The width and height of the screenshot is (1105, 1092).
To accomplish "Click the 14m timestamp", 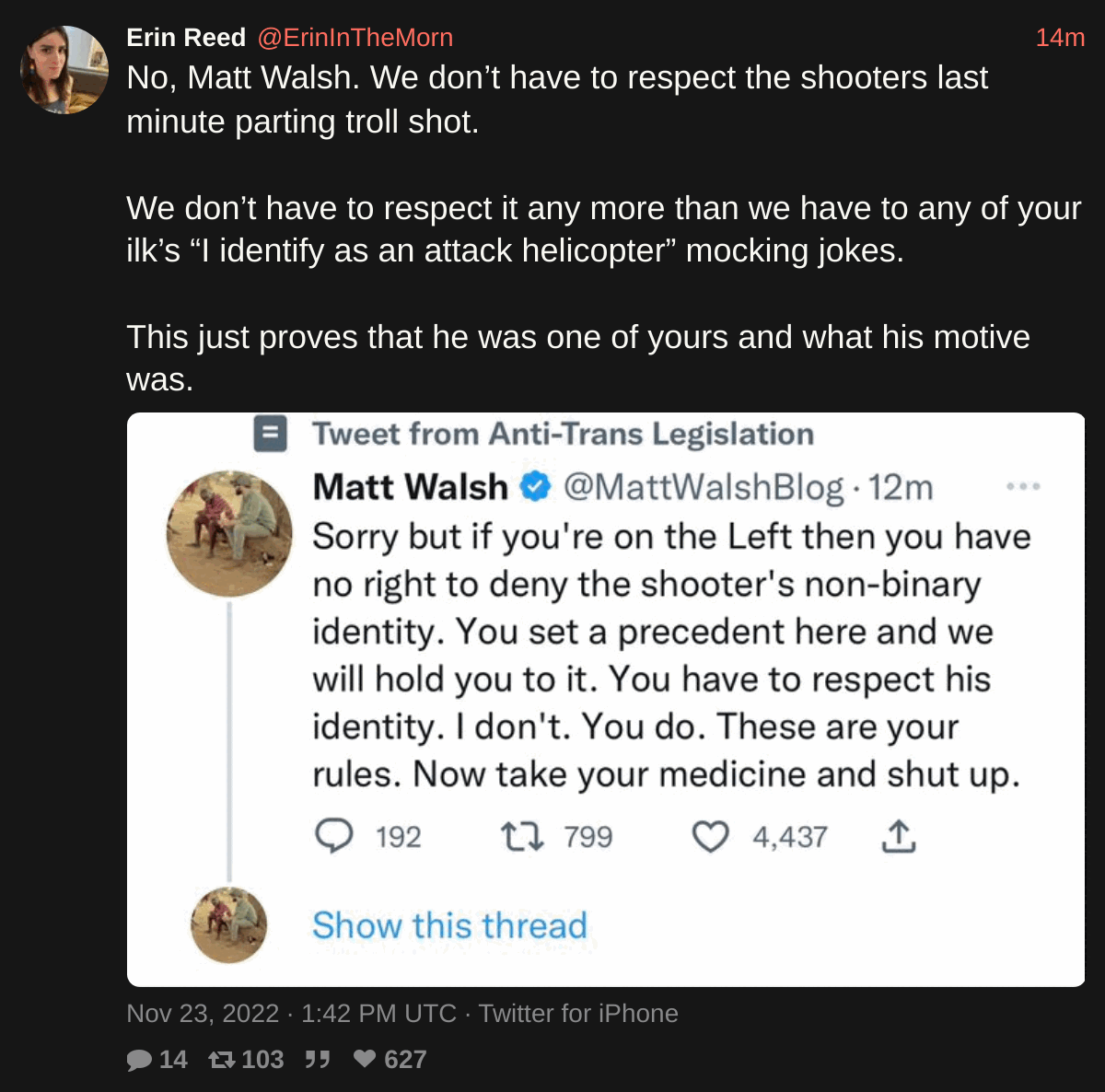I will tap(1059, 38).
